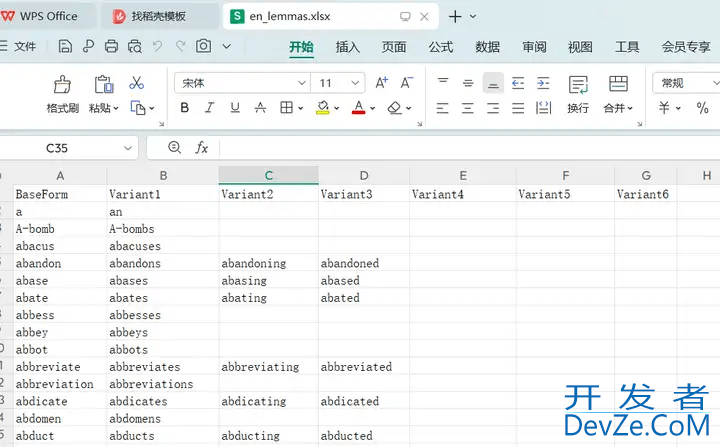Image resolution: width=720 pixels, height=447 pixels.
Task: Switch to the 视图 ribbon tab
Action: 580,47
